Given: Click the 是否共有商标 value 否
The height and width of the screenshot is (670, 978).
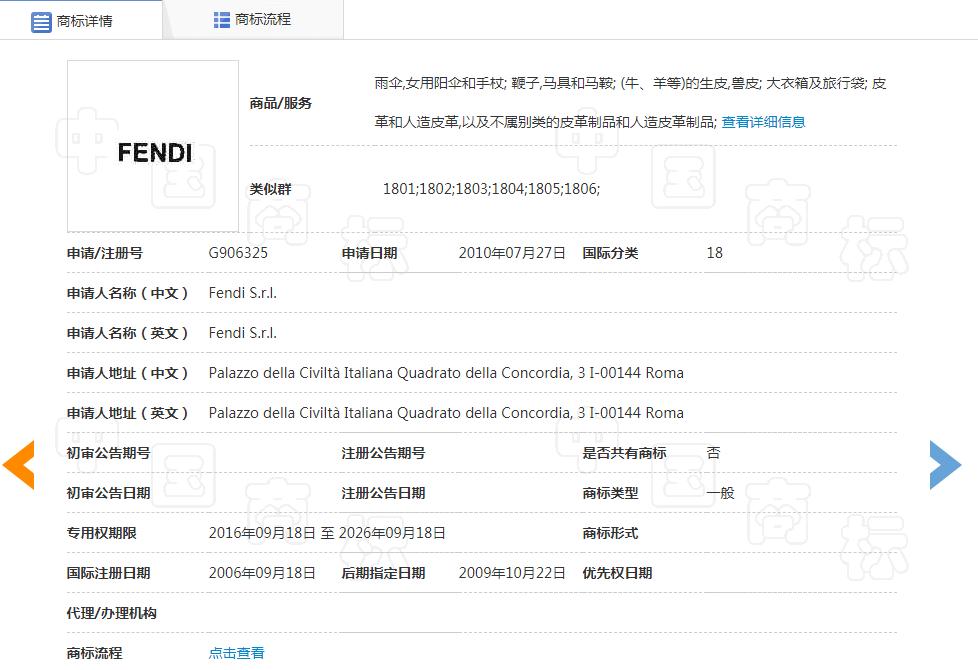Looking at the screenshot, I should pos(714,452).
